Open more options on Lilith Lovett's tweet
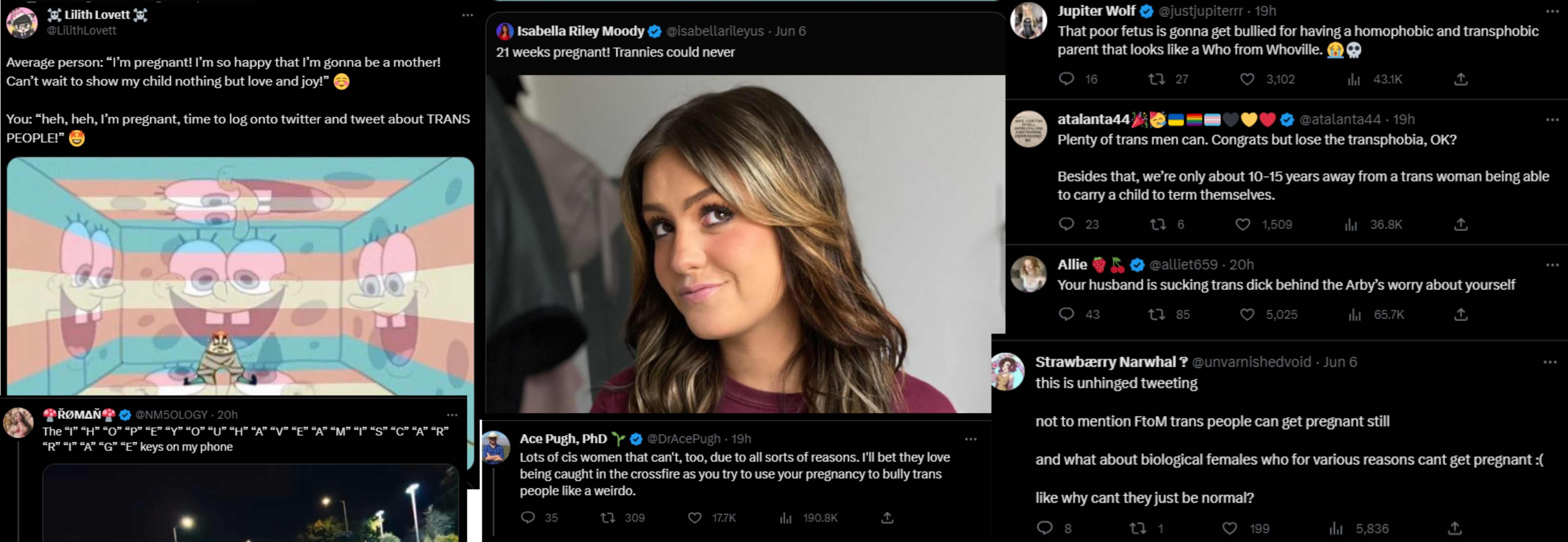Screen dimensions: 1568x542 [467, 15]
